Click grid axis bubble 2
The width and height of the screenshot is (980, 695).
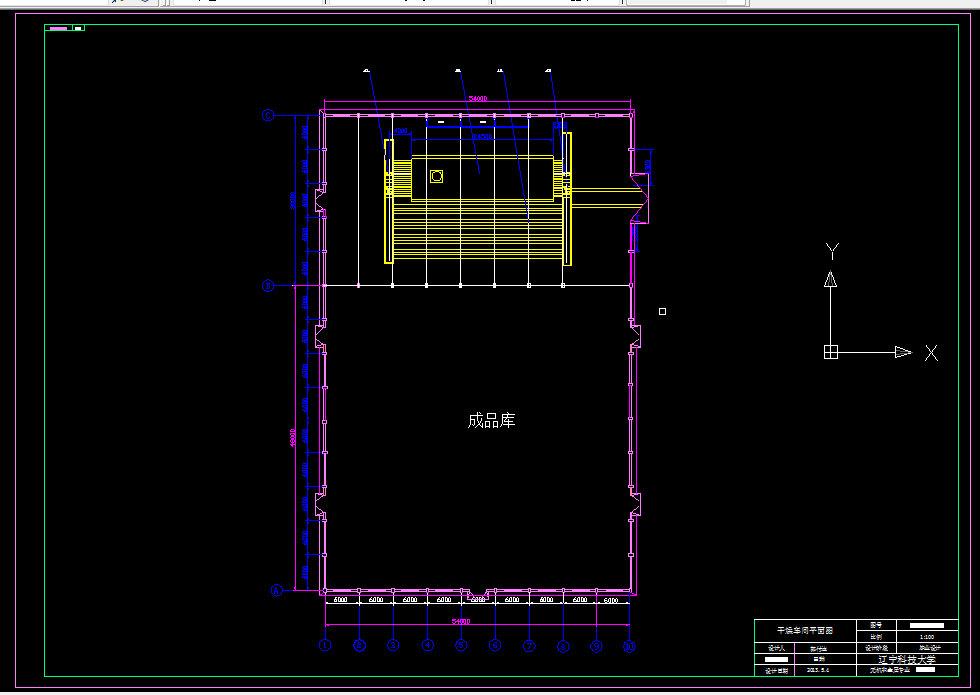point(359,646)
